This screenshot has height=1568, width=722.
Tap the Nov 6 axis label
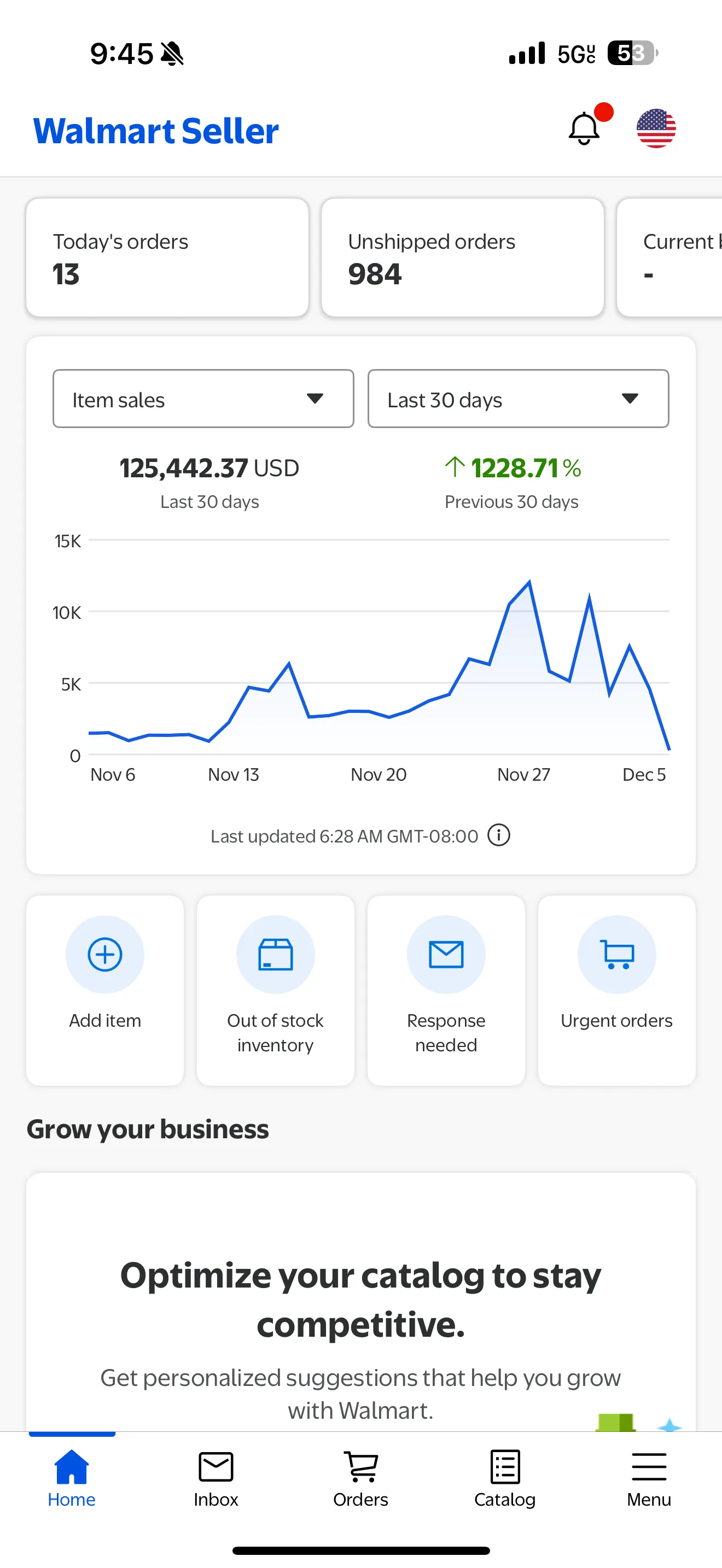113,774
